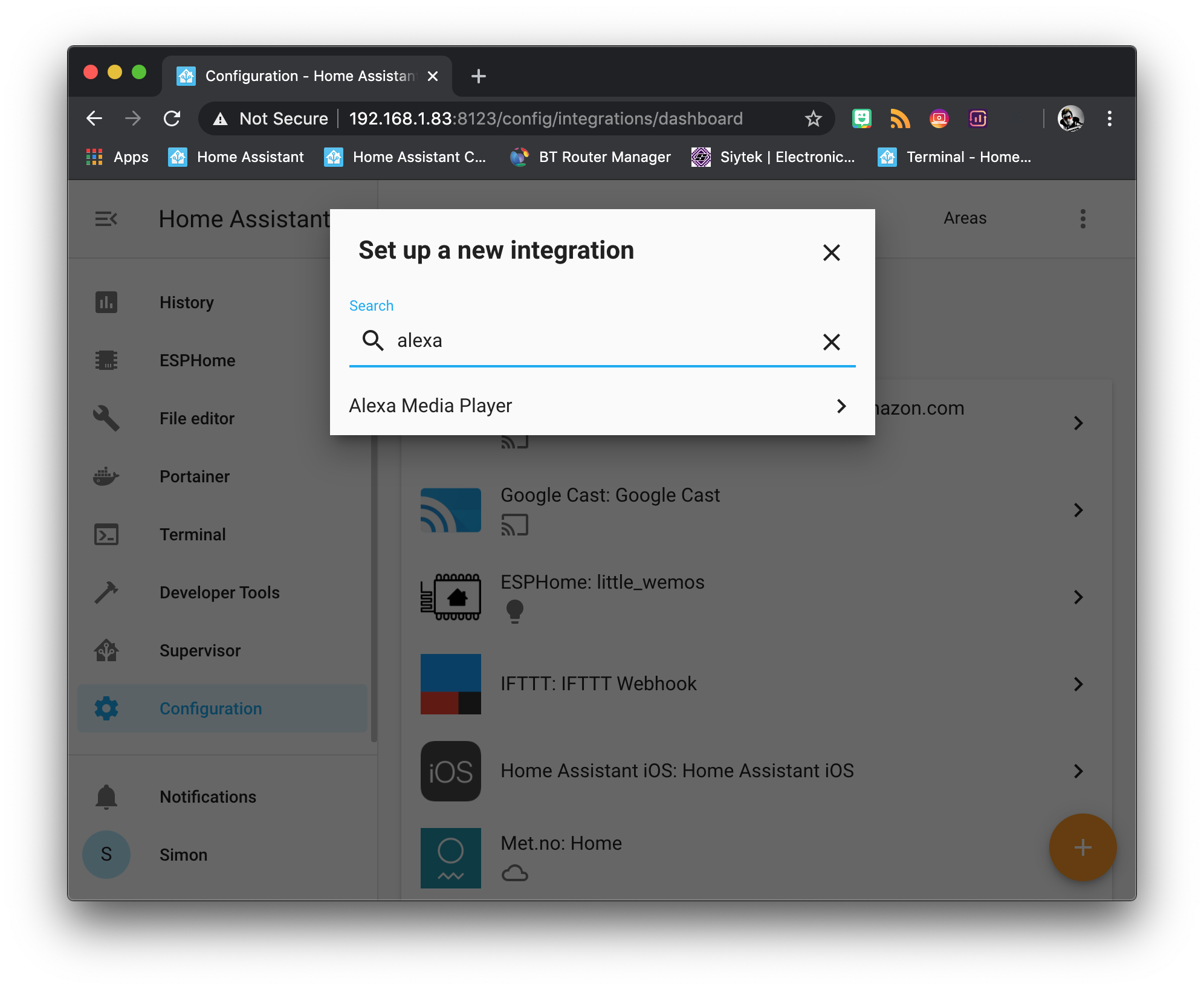Select the ESPHome sidebar icon
Image resolution: width=1204 pixels, height=990 pixels.
click(x=106, y=360)
